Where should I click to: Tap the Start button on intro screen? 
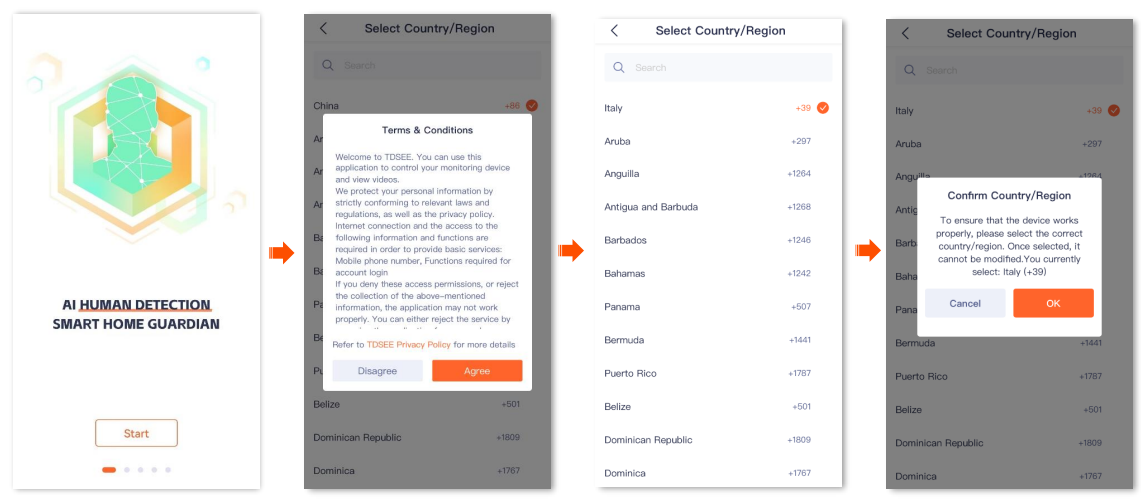coord(136,433)
